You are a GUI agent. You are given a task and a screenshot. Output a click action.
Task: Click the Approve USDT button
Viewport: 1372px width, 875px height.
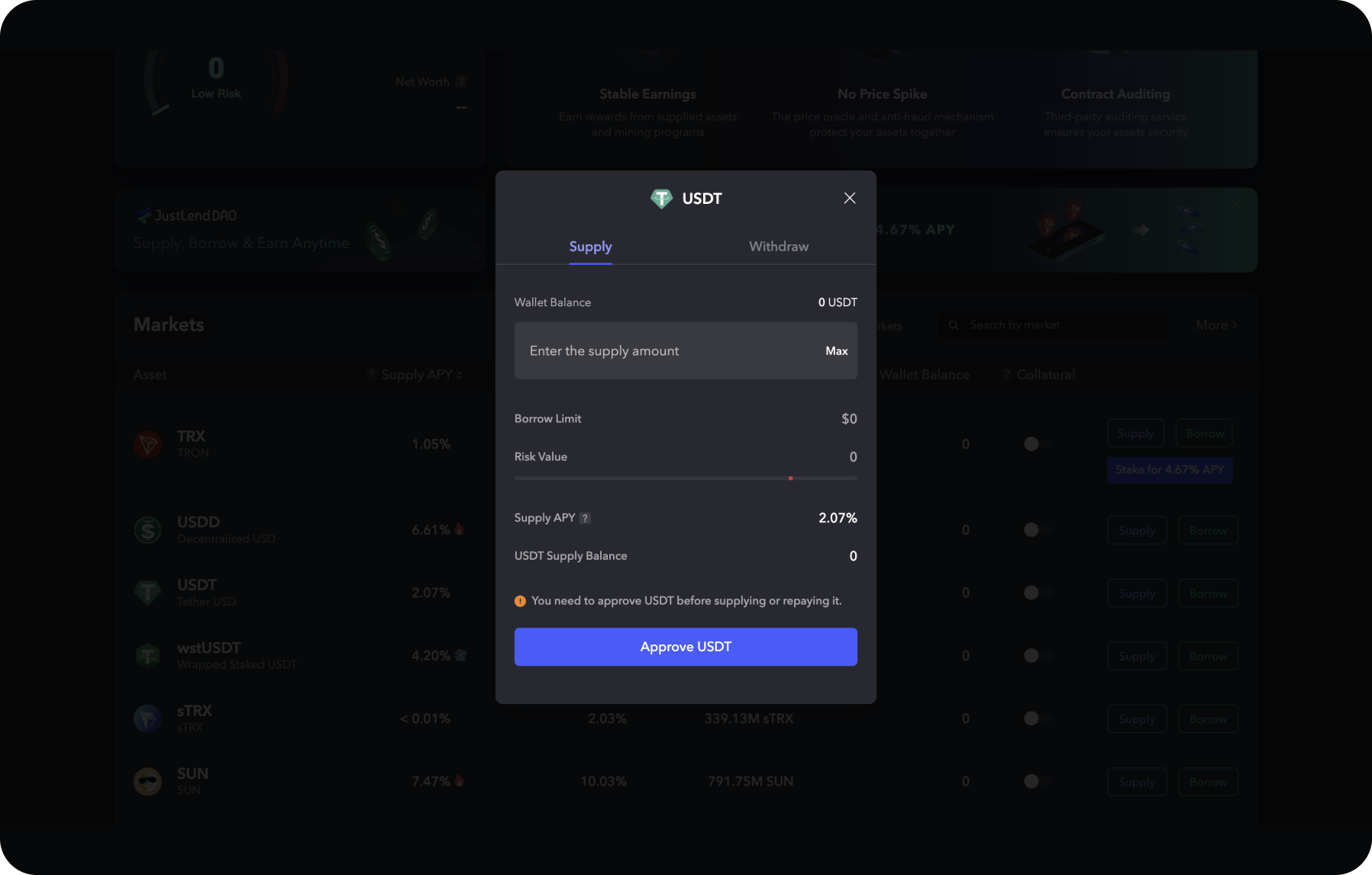(x=685, y=646)
